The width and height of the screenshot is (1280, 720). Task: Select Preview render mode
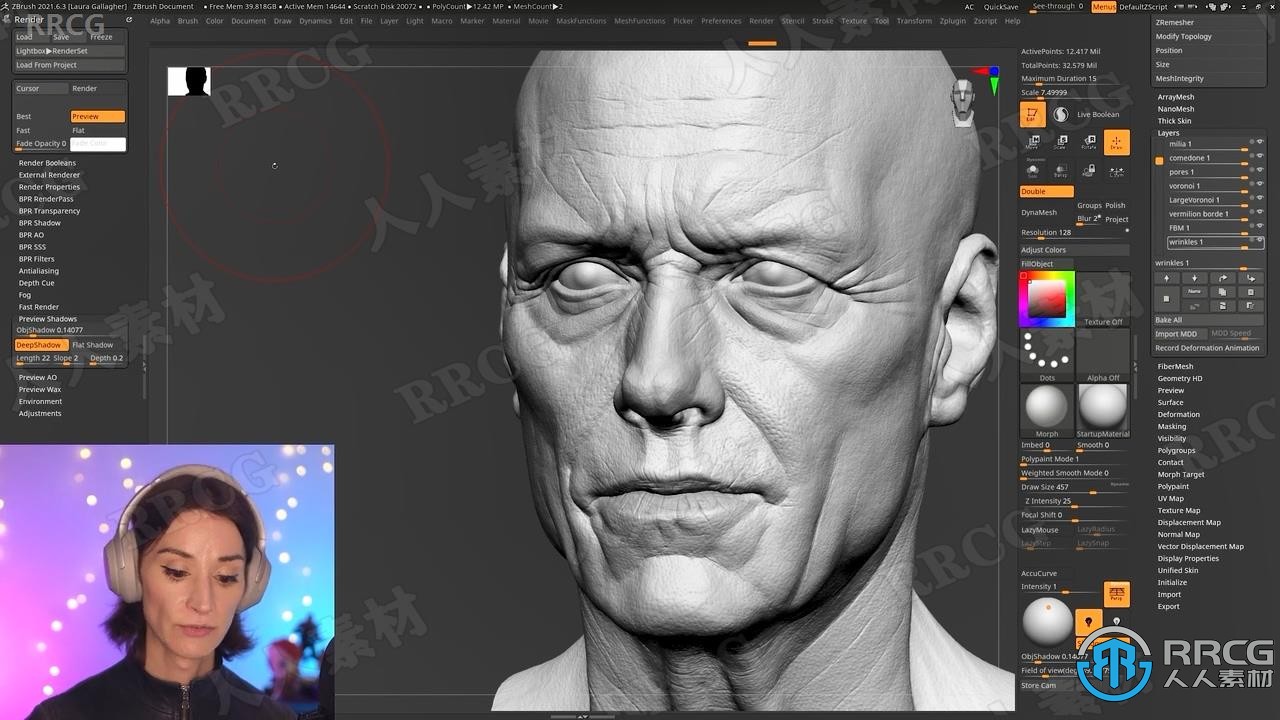[97, 116]
